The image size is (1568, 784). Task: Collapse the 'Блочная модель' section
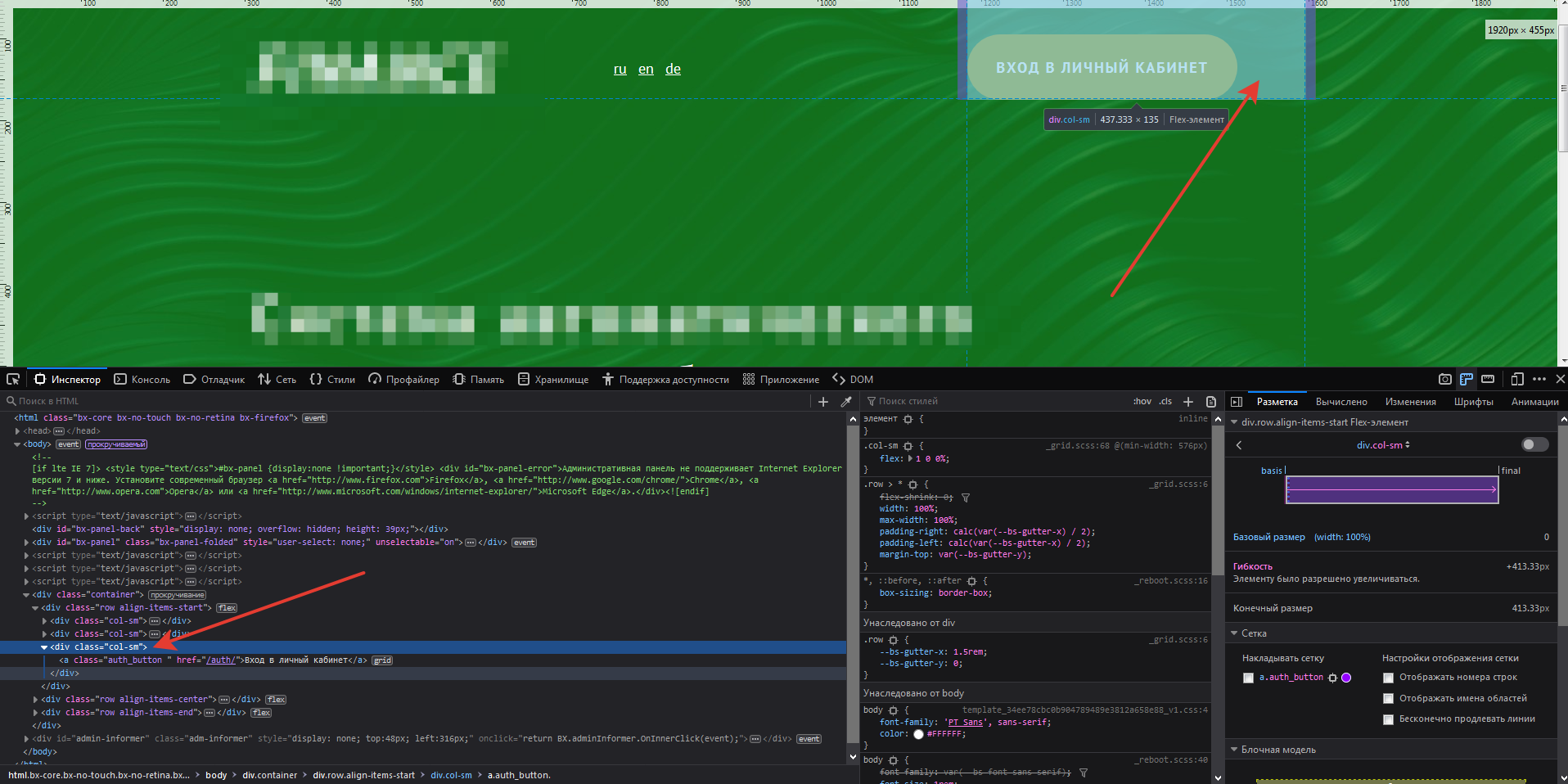(1234, 750)
